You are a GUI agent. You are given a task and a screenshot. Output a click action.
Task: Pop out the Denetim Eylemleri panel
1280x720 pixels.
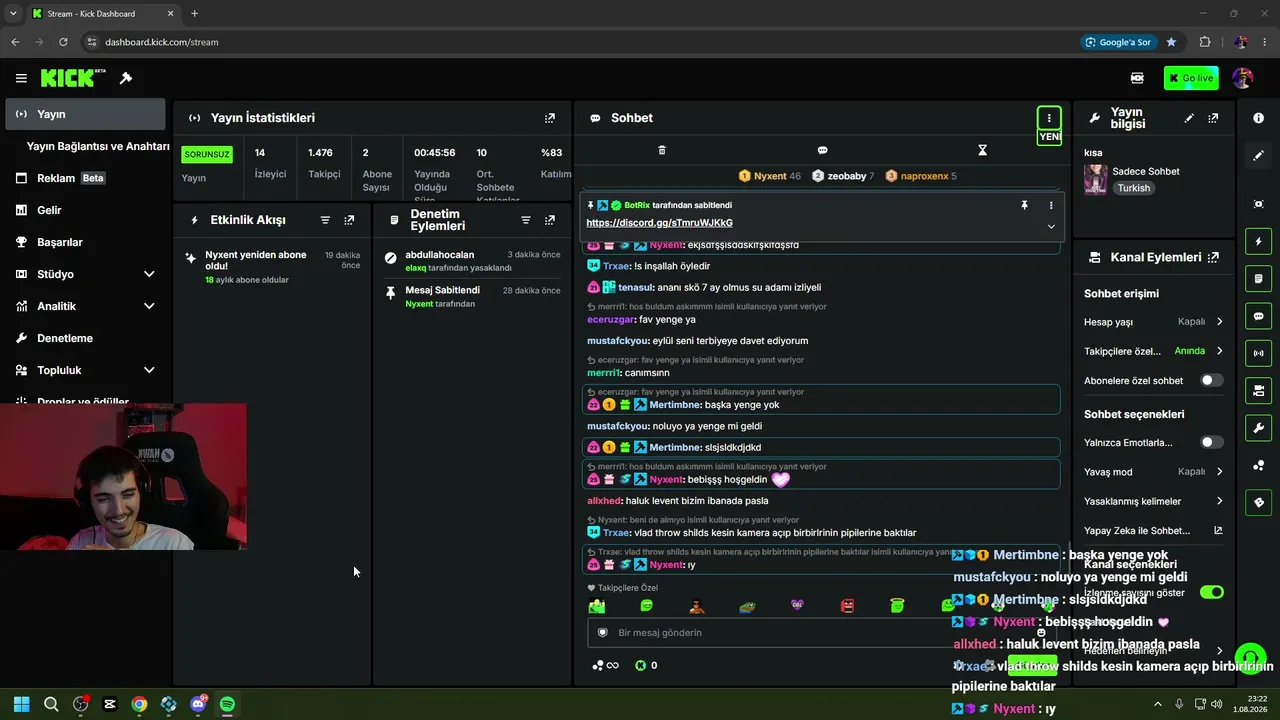click(x=549, y=220)
